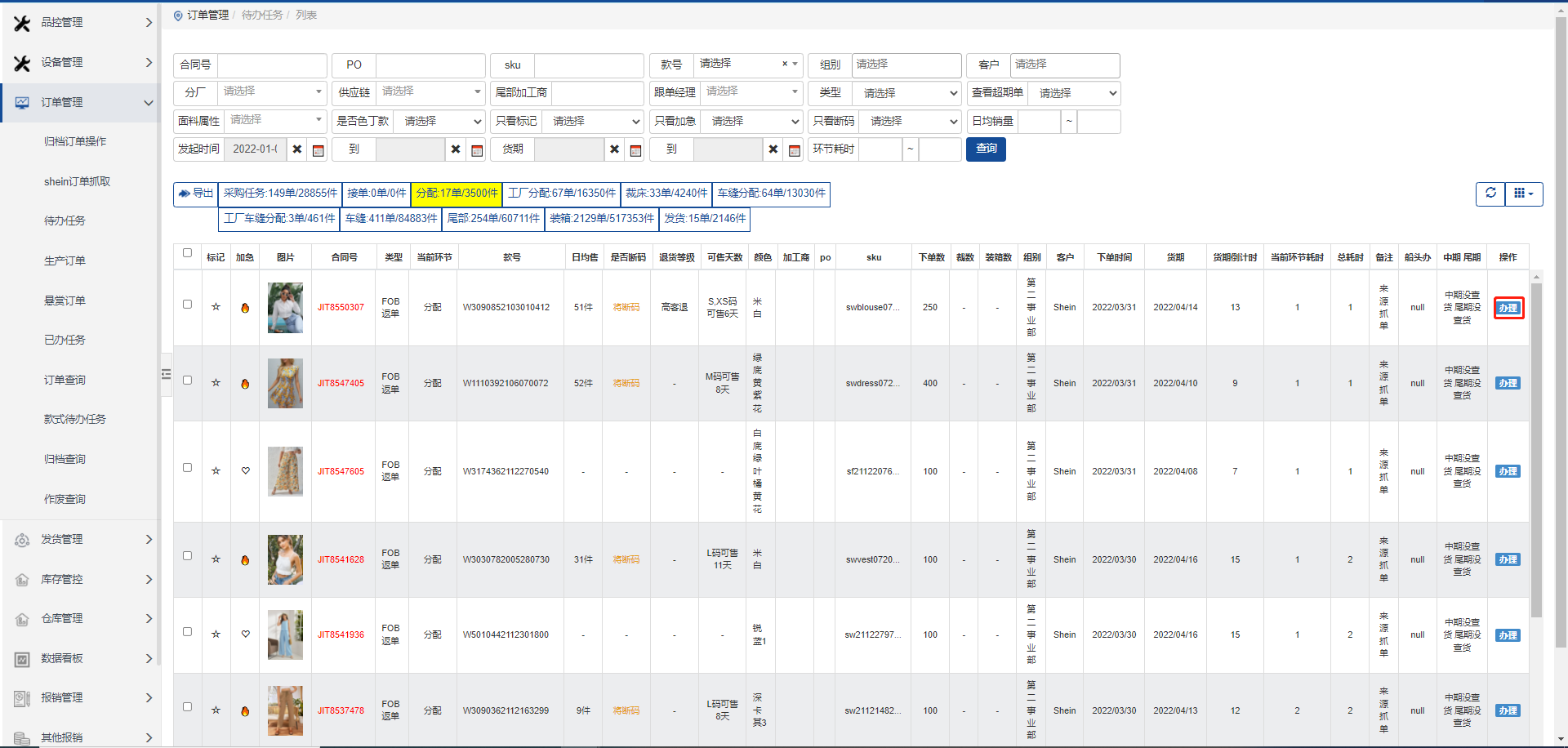1568x748 pixels.
Task: Star the order JIT8550307 row
Action: coord(216,307)
